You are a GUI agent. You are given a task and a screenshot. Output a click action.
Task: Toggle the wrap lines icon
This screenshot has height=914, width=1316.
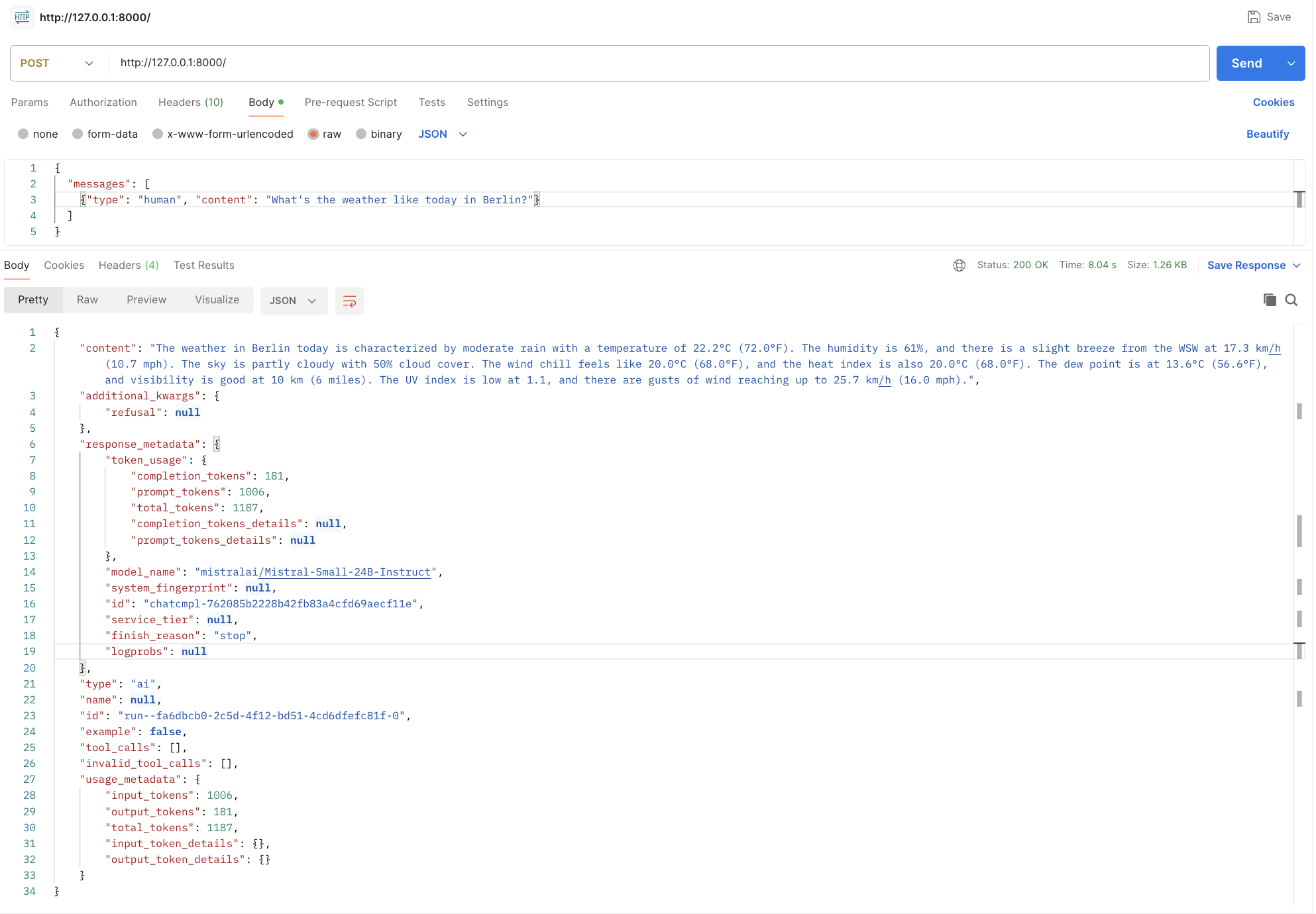pos(349,301)
